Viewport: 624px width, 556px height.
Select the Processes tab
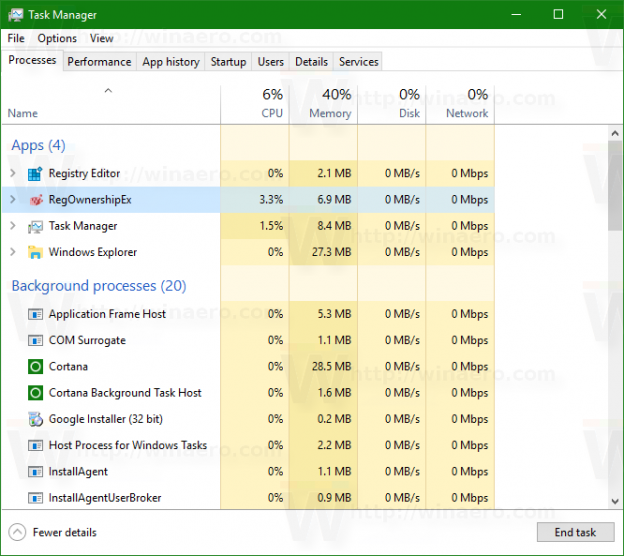[x=32, y=60]
